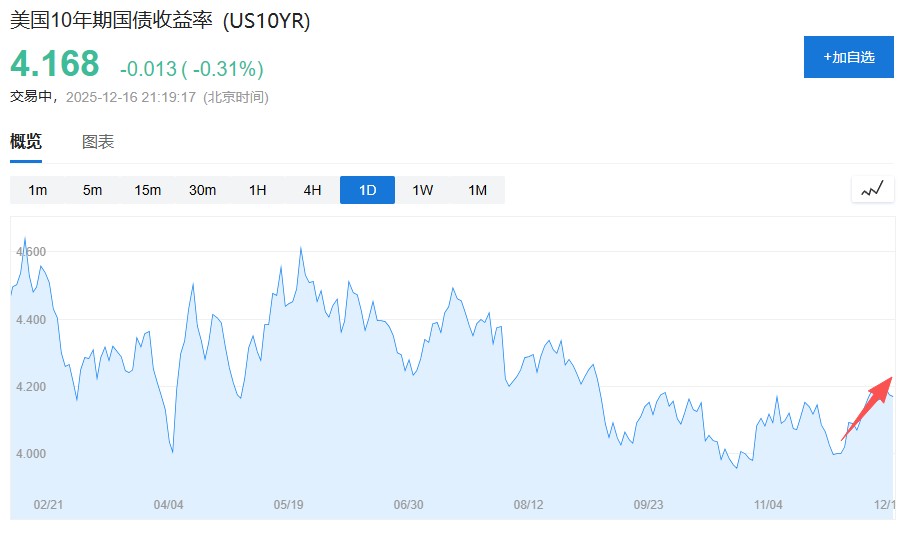Open the 图表 tab

98,142
